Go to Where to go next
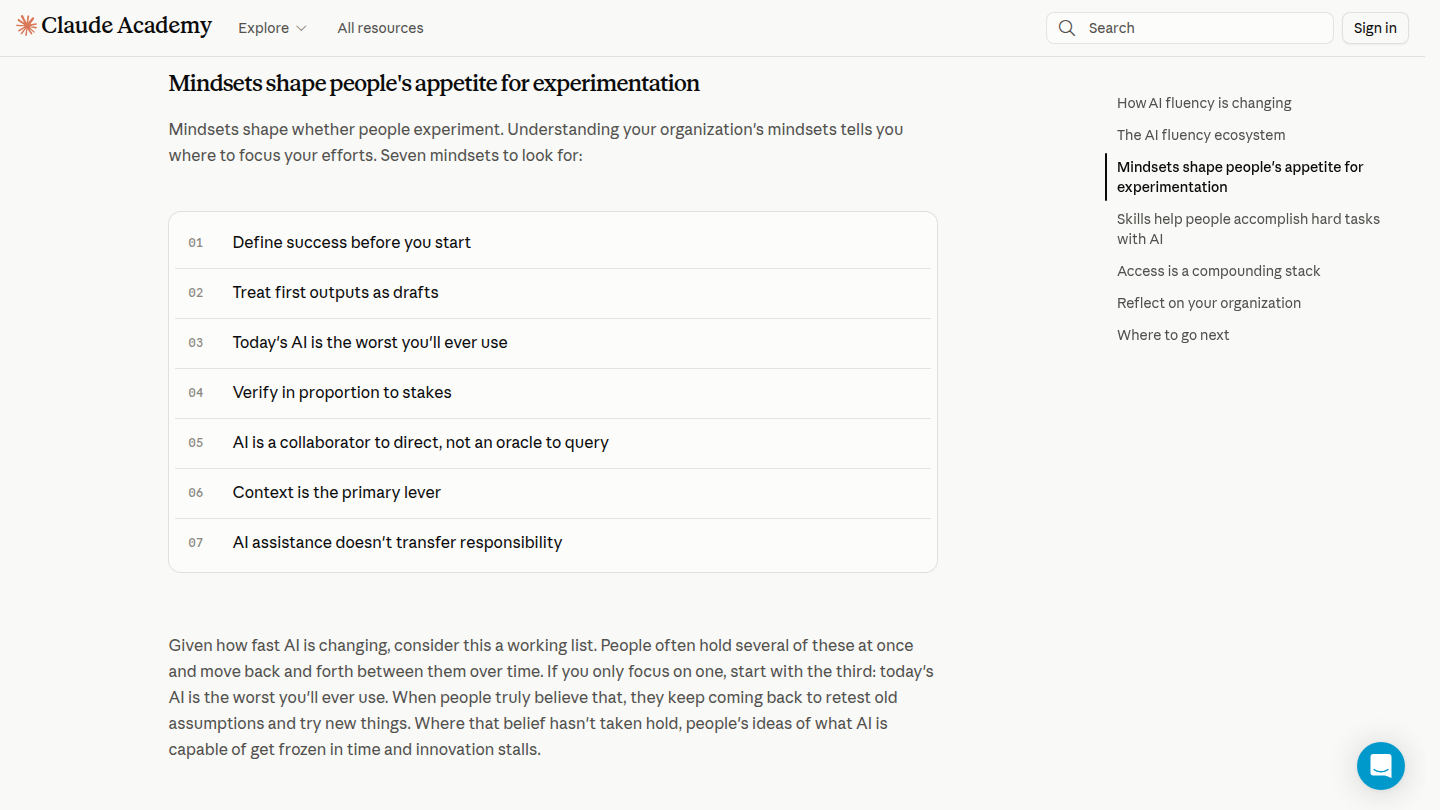This screenshot has height=810, width=1440. (x=1173, y=335)
